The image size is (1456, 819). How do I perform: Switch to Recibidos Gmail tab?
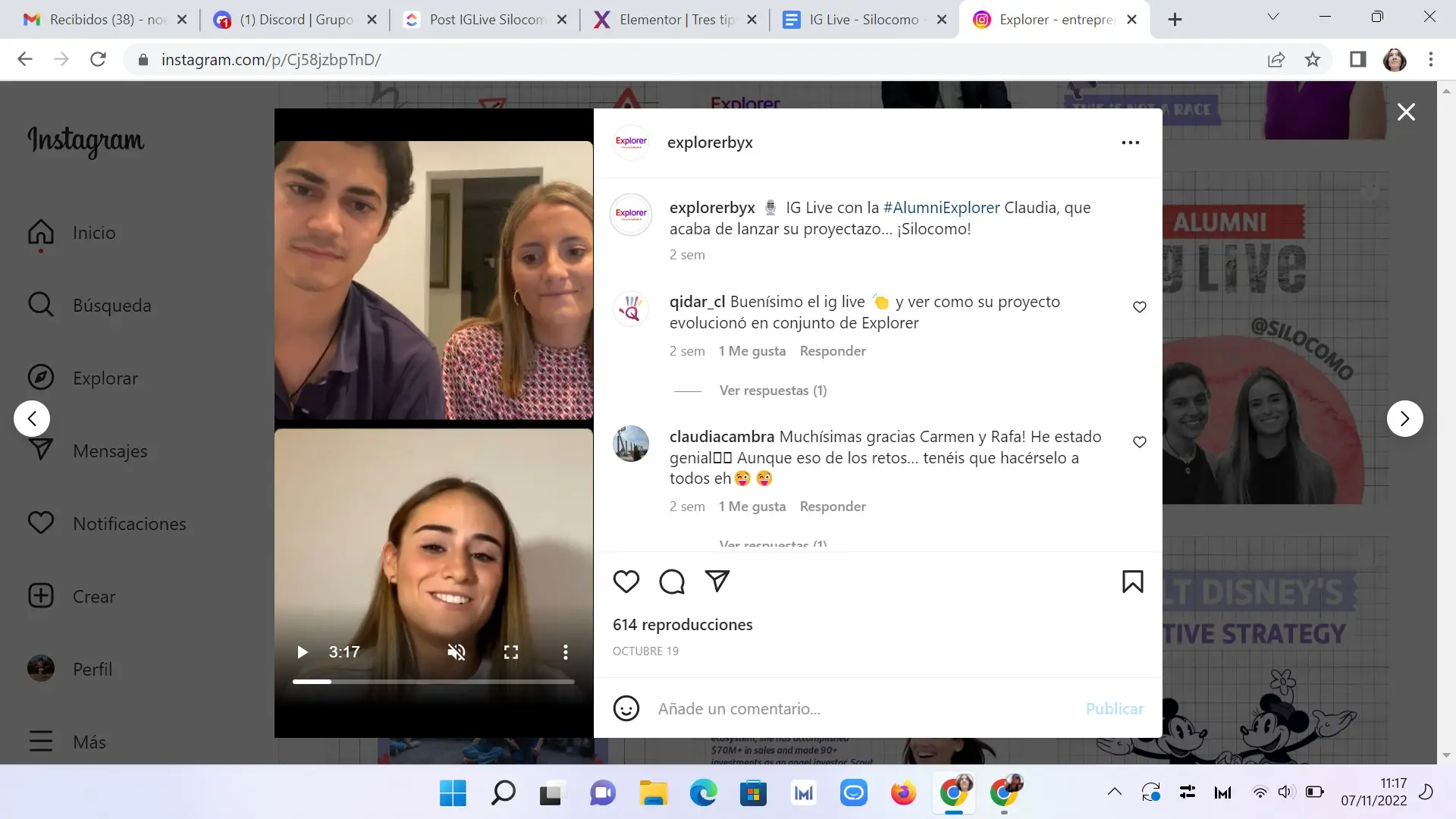(x=105, y=20)
